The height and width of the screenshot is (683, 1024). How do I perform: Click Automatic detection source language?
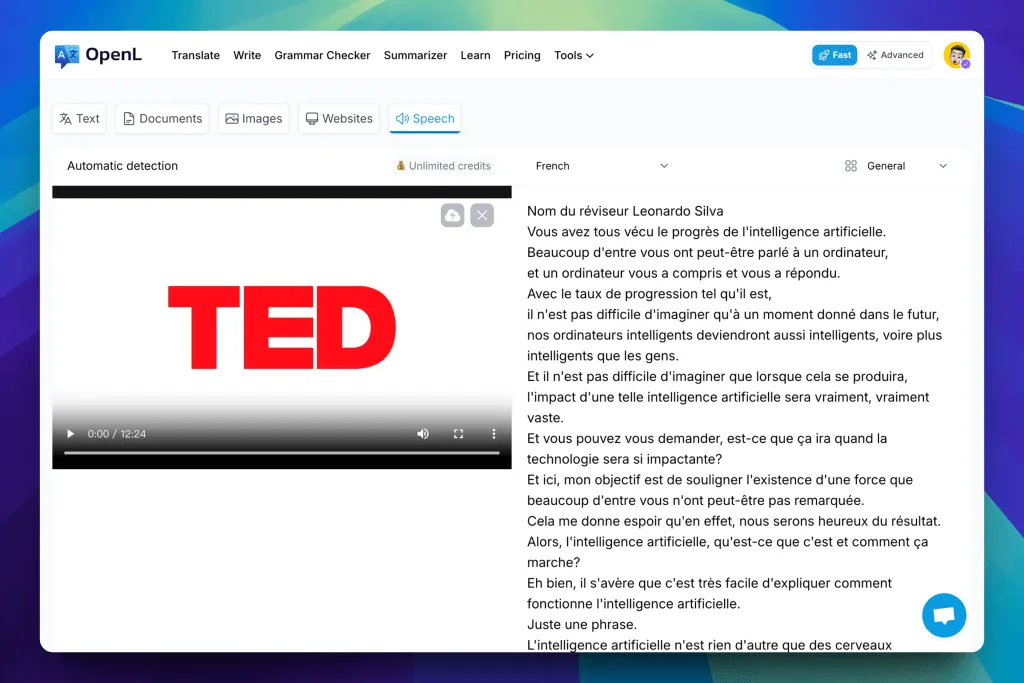pos(122,166)
